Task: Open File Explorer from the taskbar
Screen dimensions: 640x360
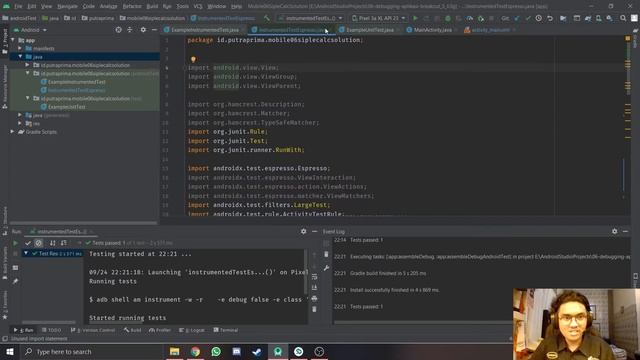Action: [175, 351]
